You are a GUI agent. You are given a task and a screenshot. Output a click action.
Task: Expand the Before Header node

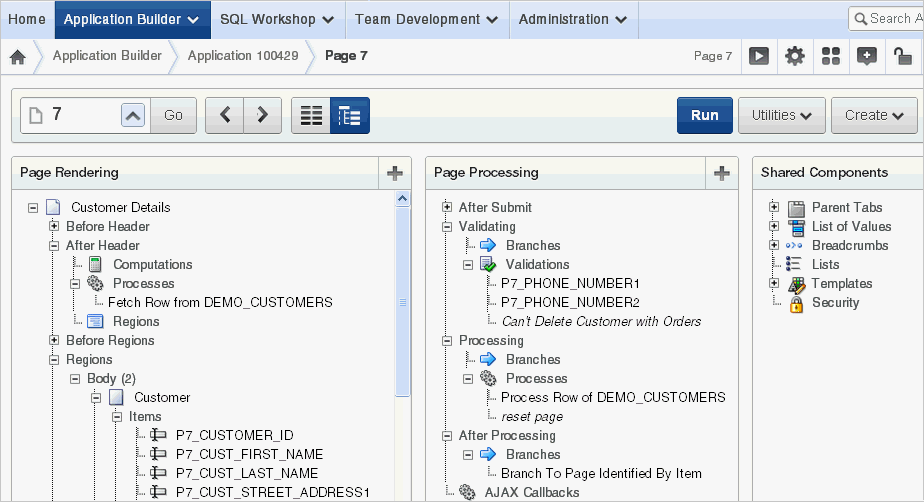pyautogui.click(x=54, y=226)
